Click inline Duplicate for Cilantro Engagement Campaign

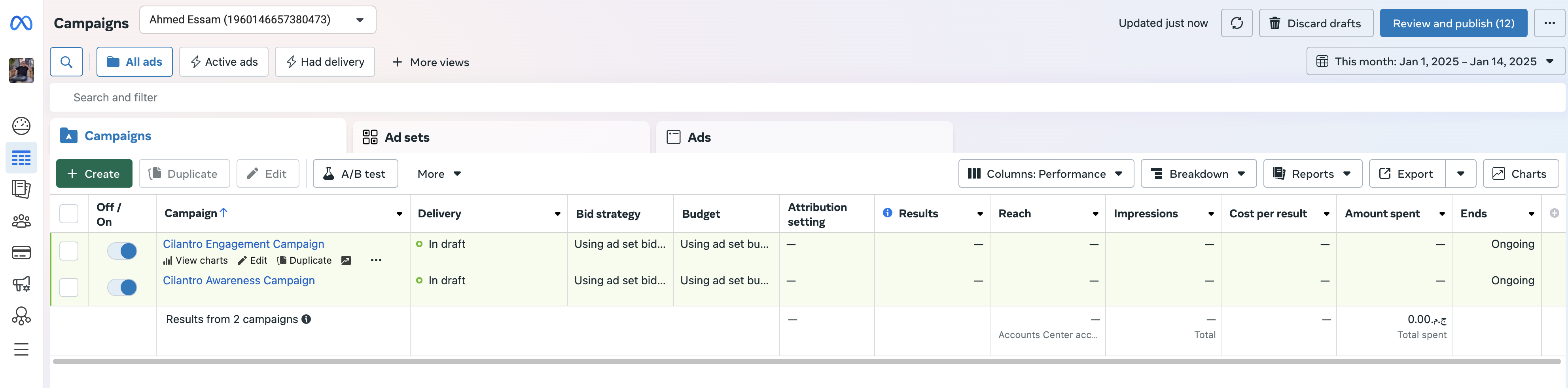click(x=304, y=261)
